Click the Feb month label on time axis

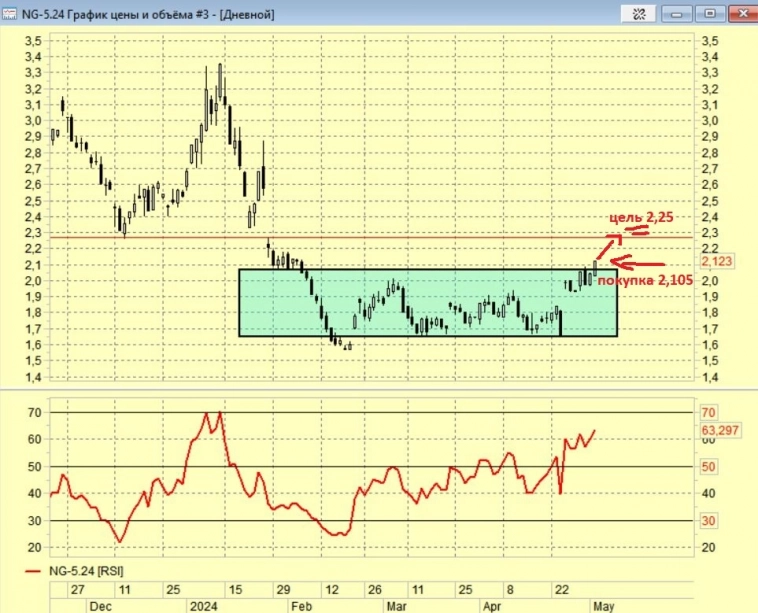coord(300,605)
